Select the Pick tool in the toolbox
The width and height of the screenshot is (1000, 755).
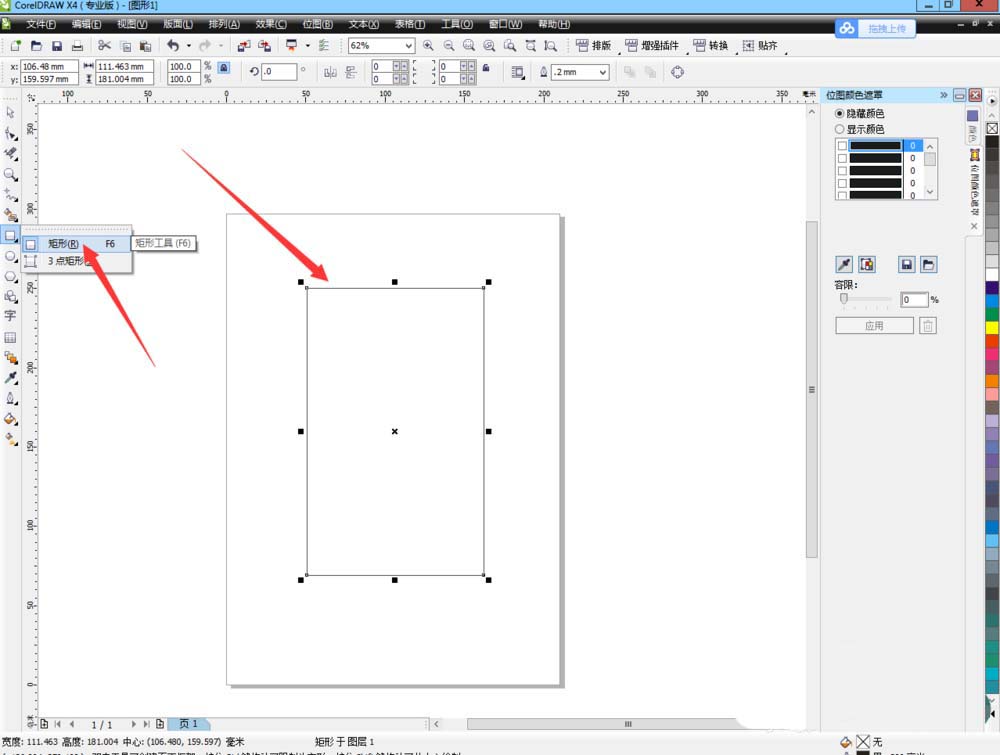tap(11, 112)
